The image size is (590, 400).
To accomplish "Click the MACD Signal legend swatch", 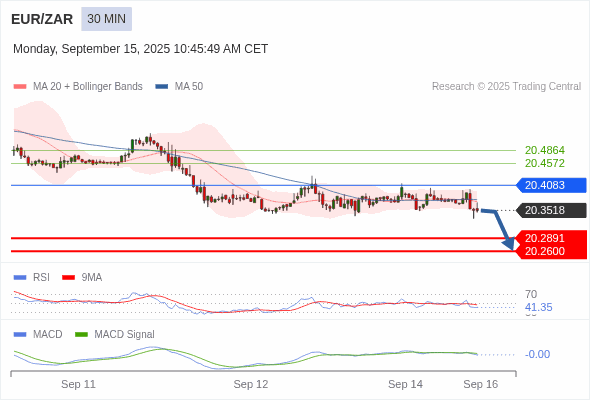I will click(x=81, y=334).
